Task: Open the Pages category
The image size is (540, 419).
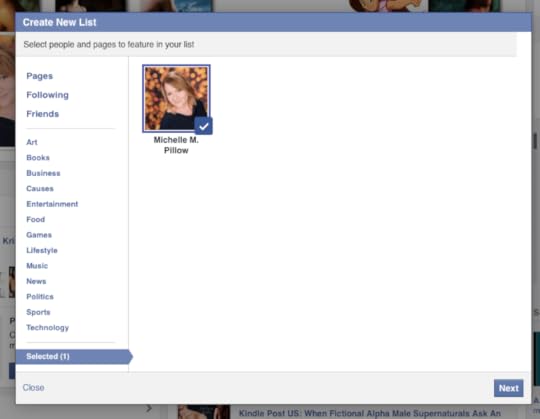Action: pyautogui.click(x=40, y=76)
